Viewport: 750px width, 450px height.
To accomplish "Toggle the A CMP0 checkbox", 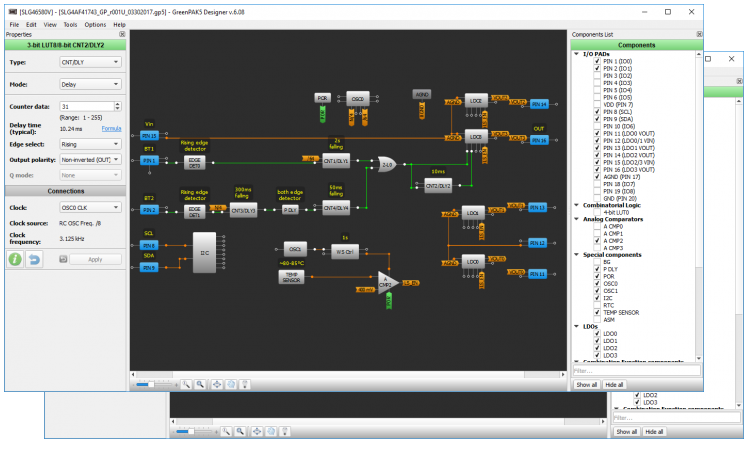I will coord(597,226).
